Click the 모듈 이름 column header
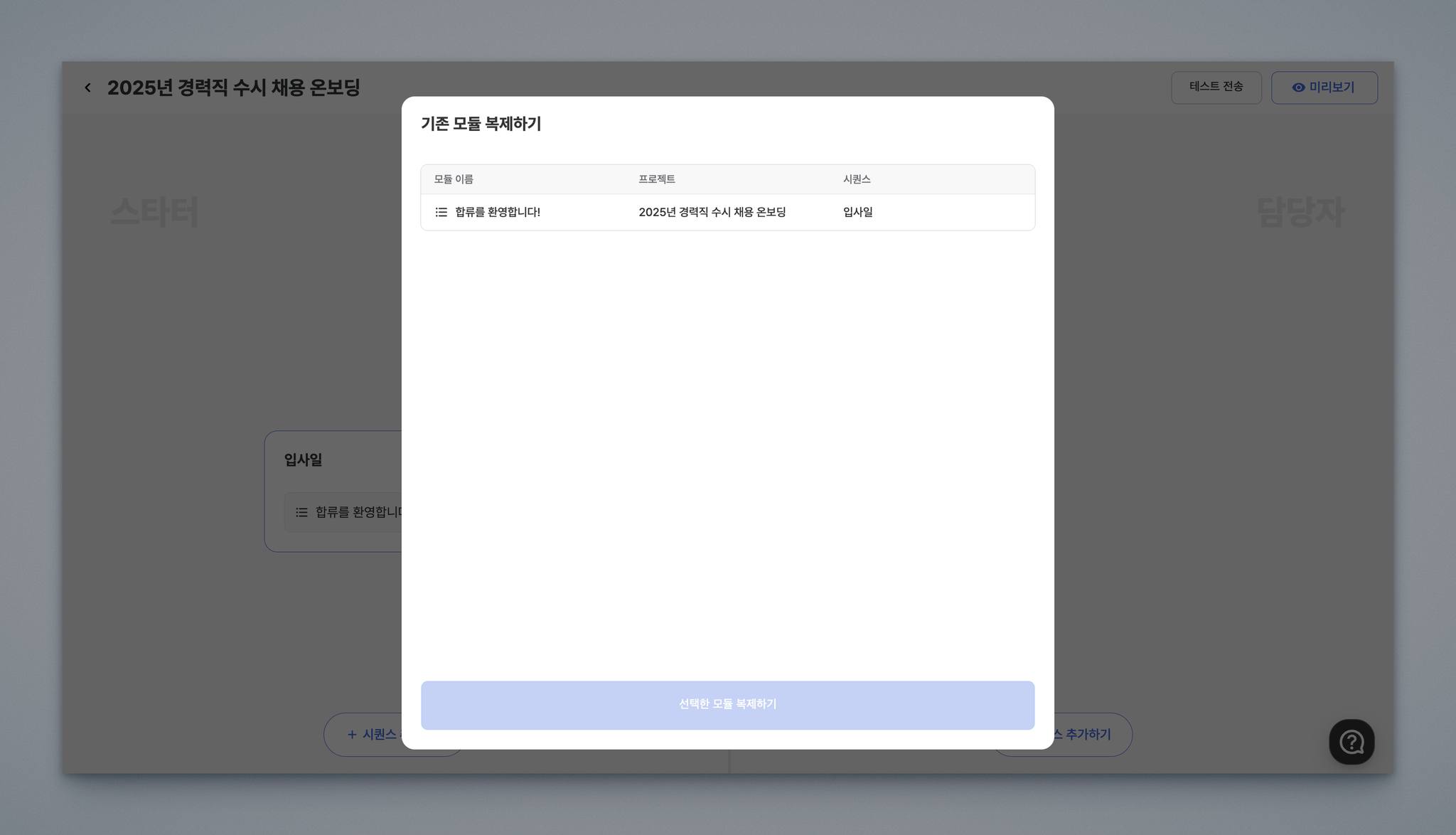The width and height of the screenshot is (1456, 835). click(454, 179)
